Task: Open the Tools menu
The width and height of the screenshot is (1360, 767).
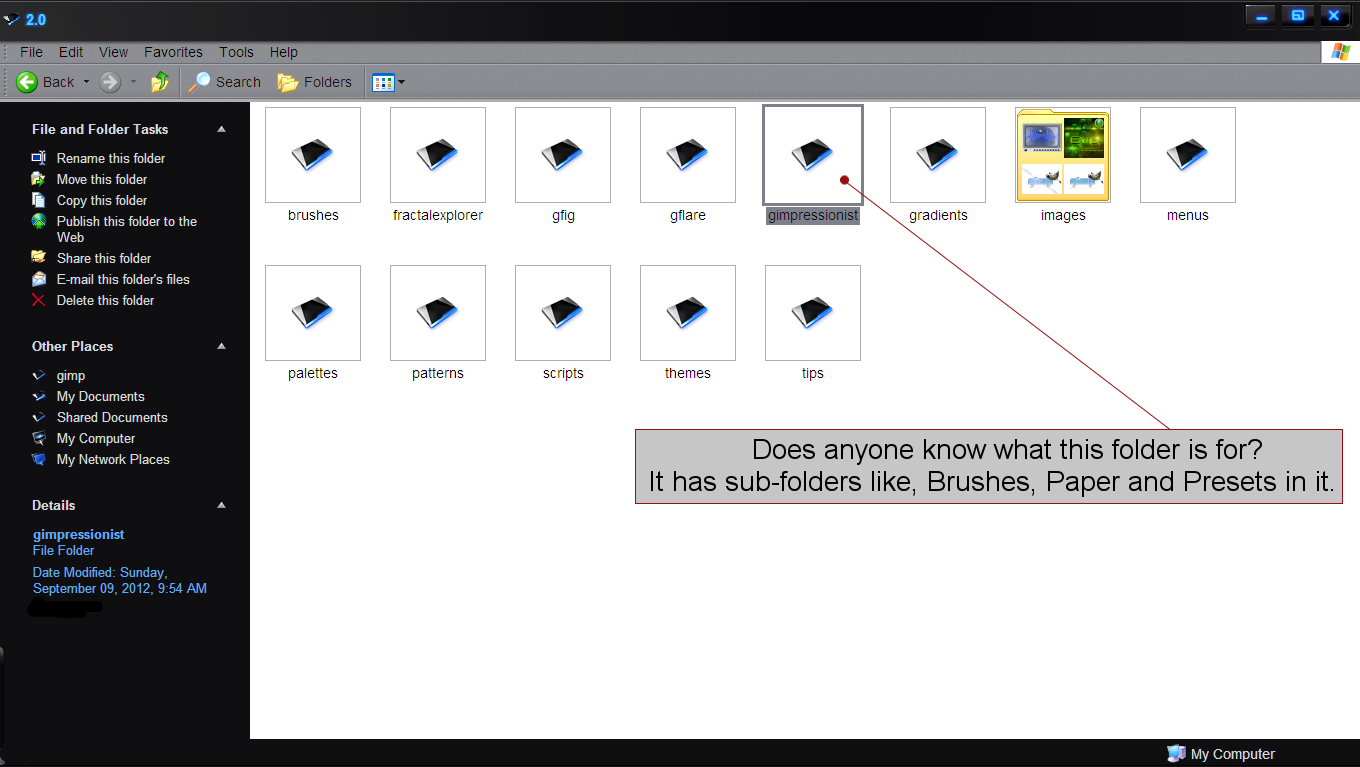Action: pos(237,52)
